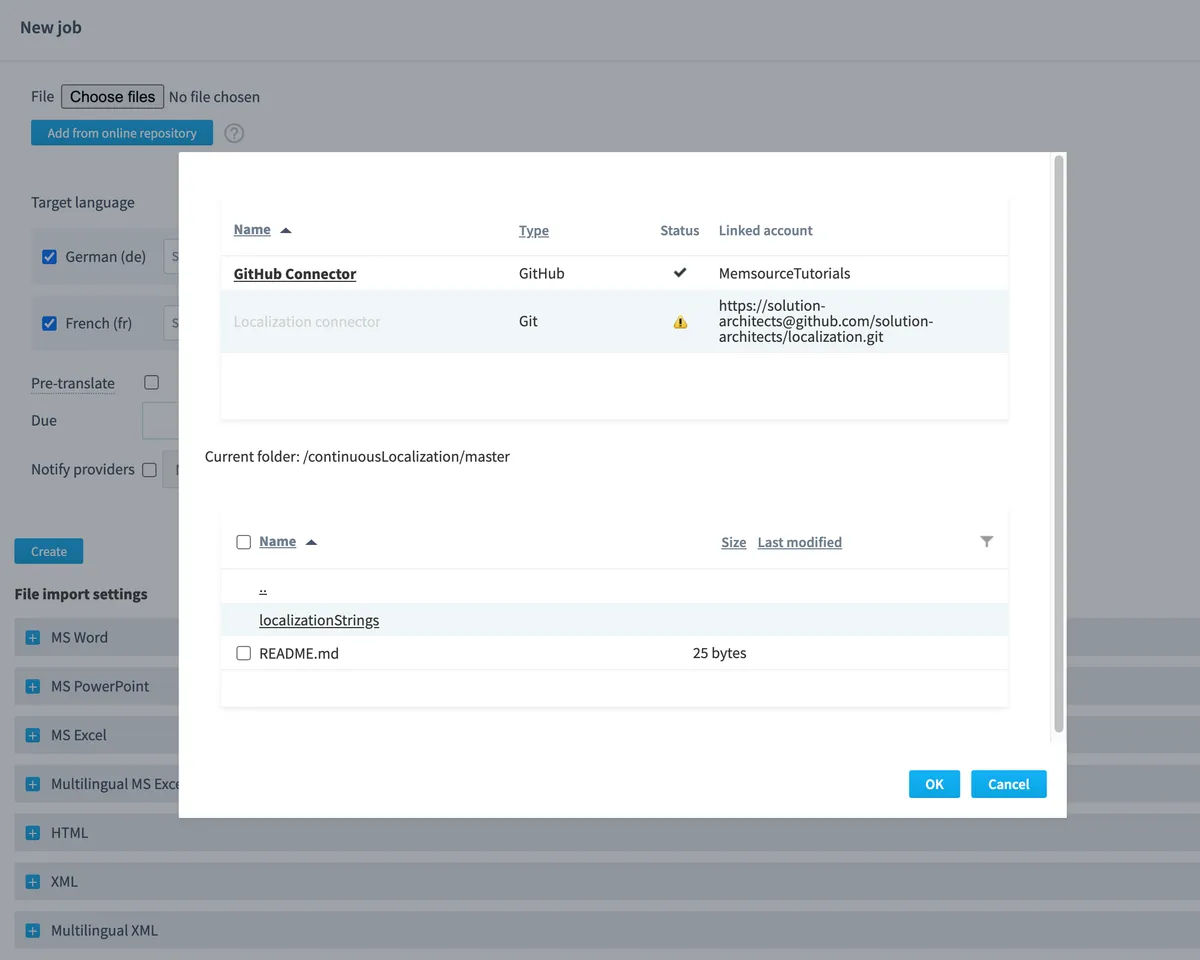1200x960 pixels.
Task: Click sort arrow beside file Name header
Action: pos(311,542)
